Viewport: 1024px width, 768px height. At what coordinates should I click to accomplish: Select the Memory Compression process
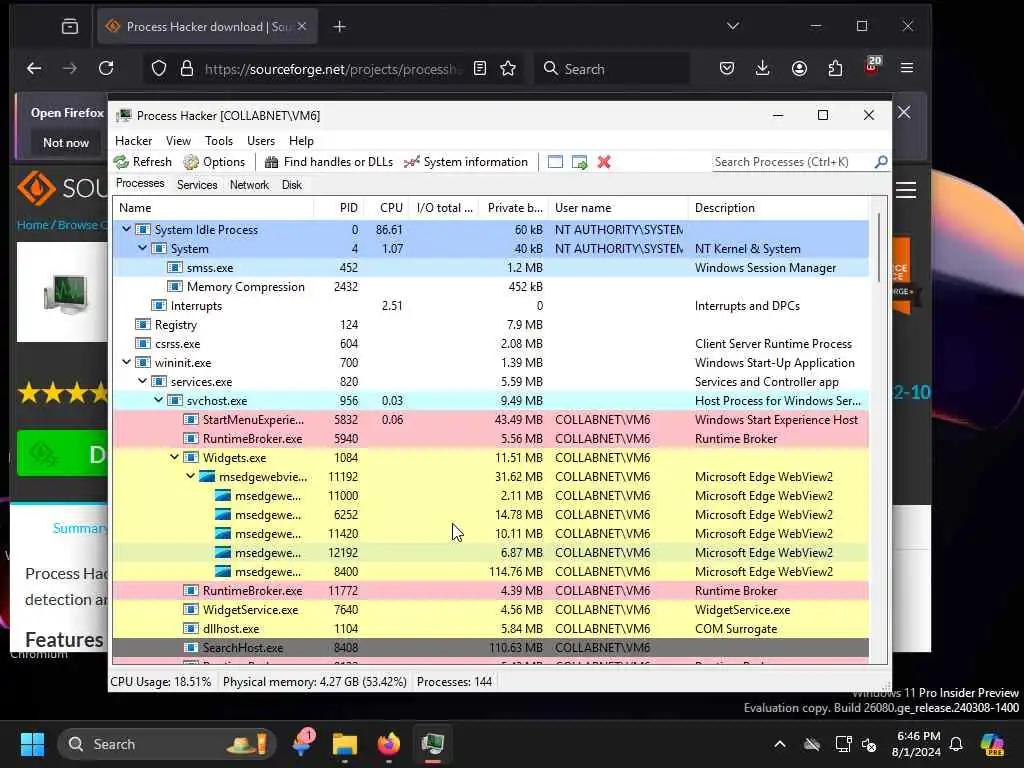point(491,287)
